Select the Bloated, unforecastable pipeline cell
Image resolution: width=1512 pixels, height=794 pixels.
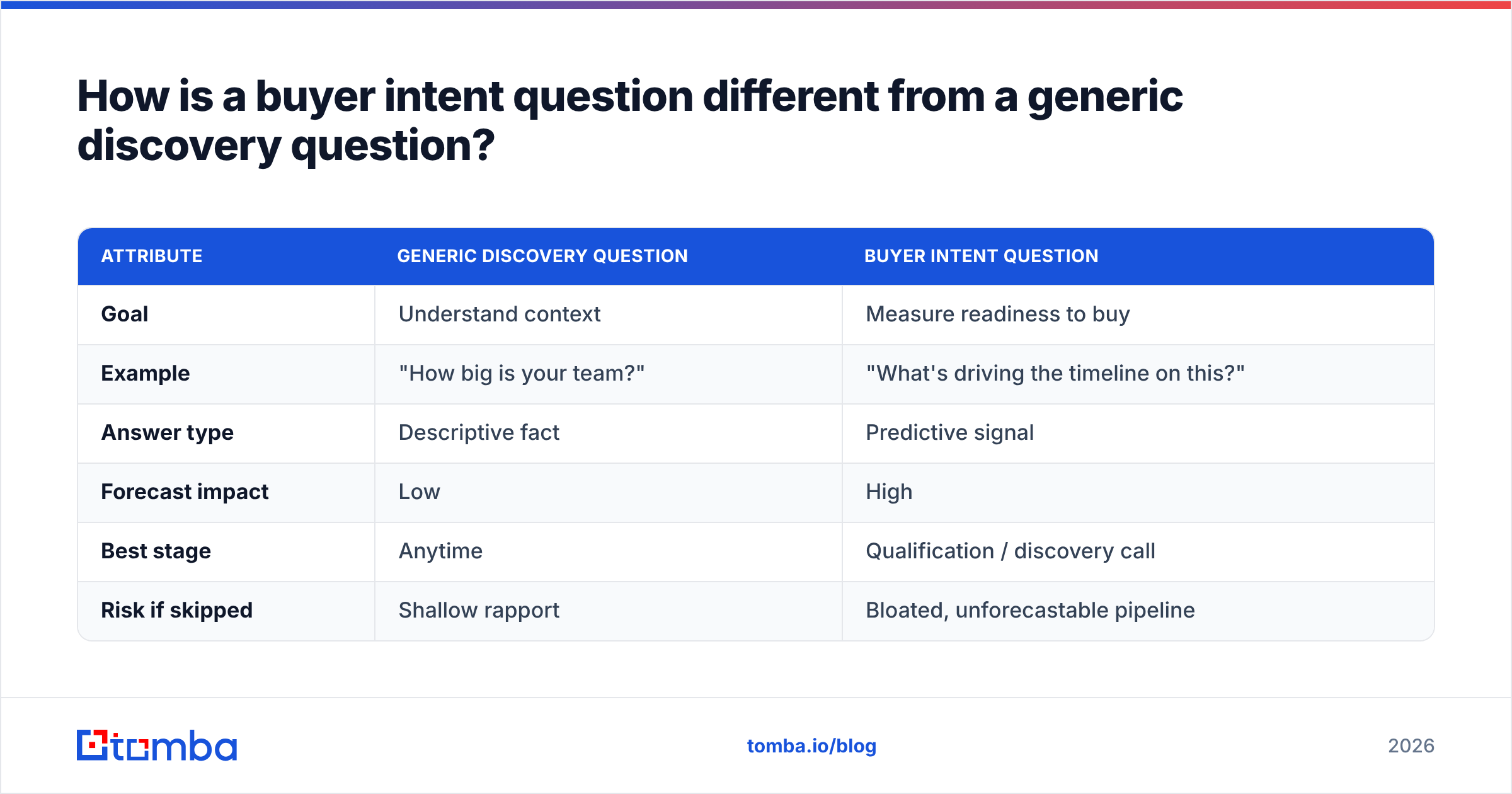tap(1138, 611)
